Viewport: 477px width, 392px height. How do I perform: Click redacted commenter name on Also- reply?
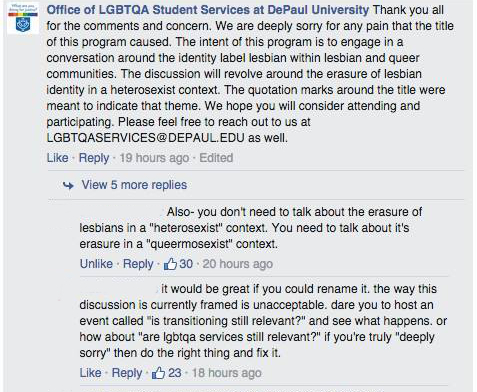pos(122,212)
